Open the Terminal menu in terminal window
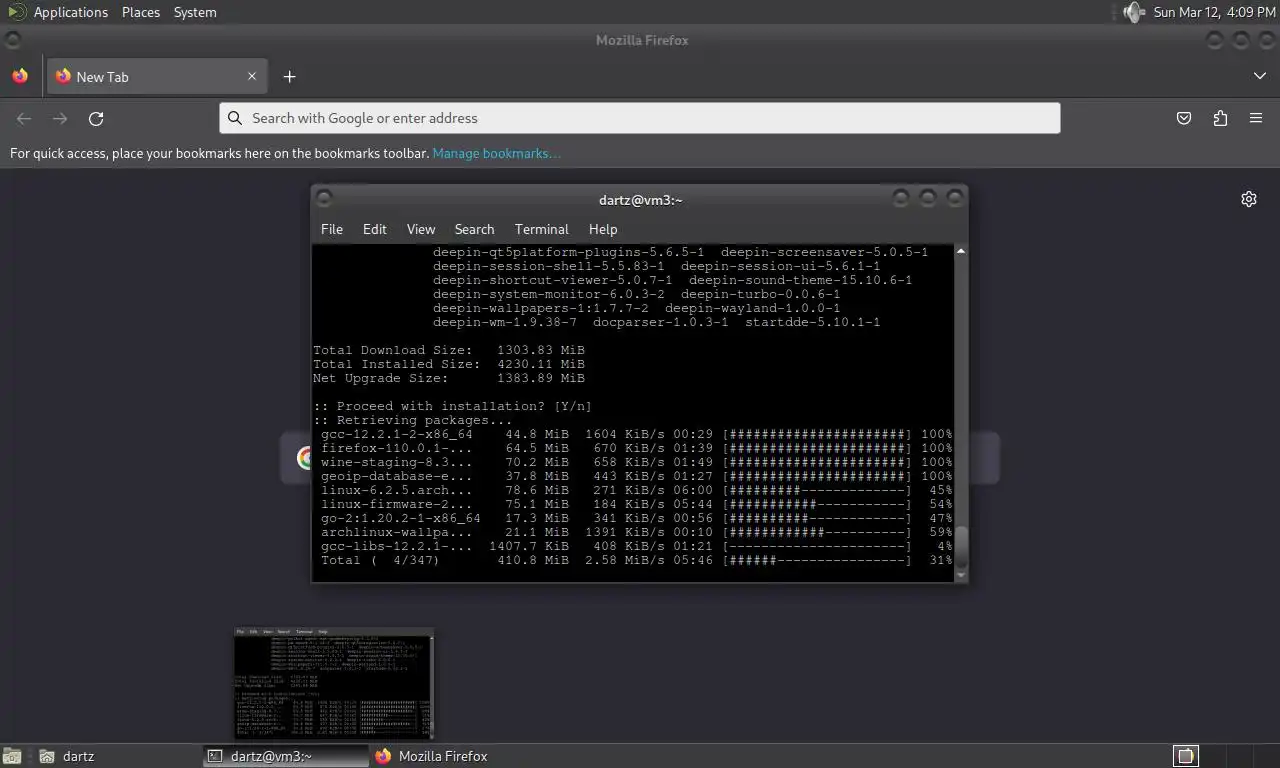Screen dimensions: 1280x768 click(x=541, y=229)
